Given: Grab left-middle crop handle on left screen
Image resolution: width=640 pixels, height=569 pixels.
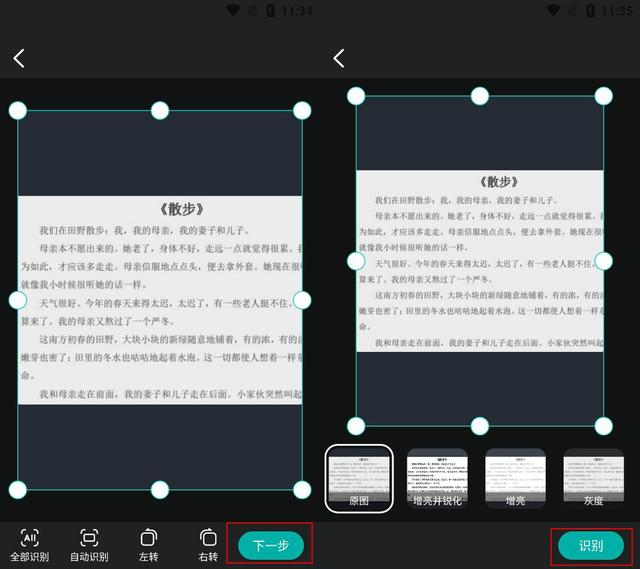Looking at the screenshot, I should click(18, 300).
